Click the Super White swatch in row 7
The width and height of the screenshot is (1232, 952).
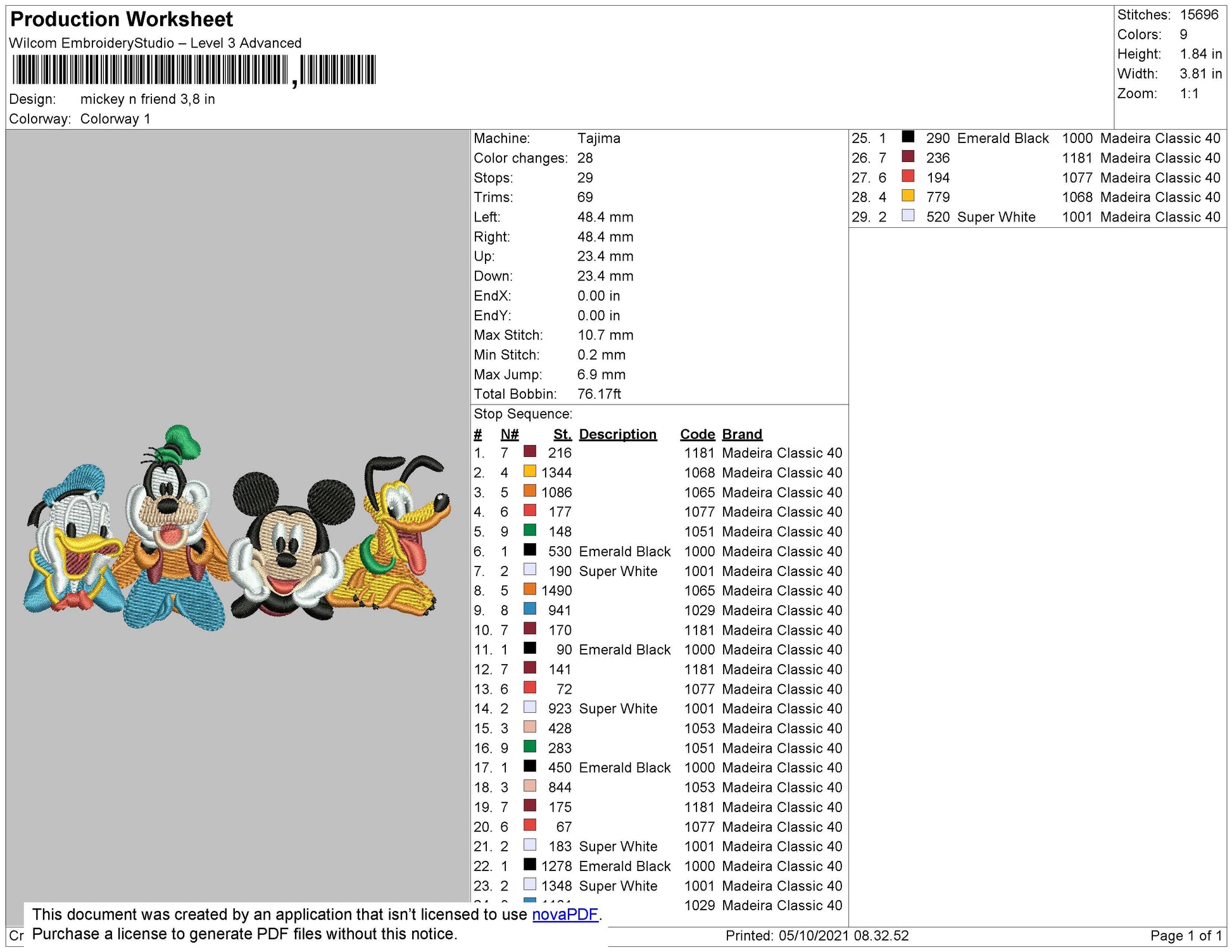tap(530, 570)
